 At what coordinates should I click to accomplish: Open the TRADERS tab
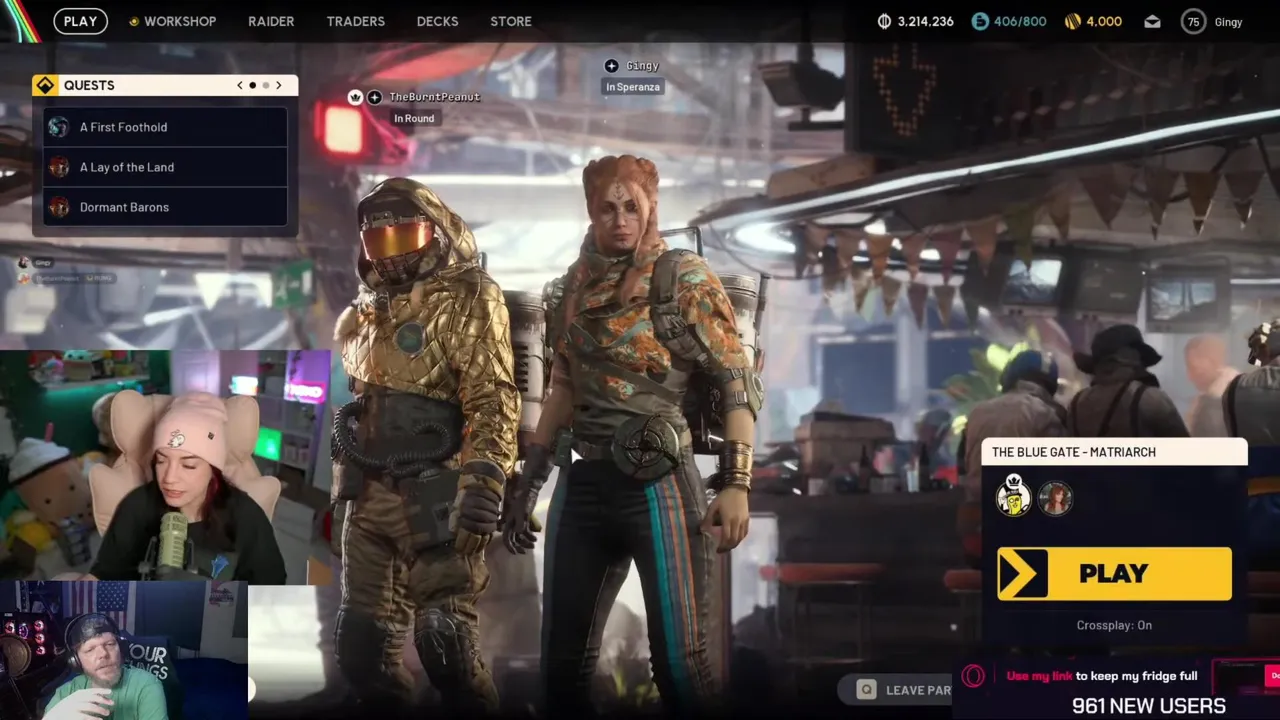click(x=355, y=21)
